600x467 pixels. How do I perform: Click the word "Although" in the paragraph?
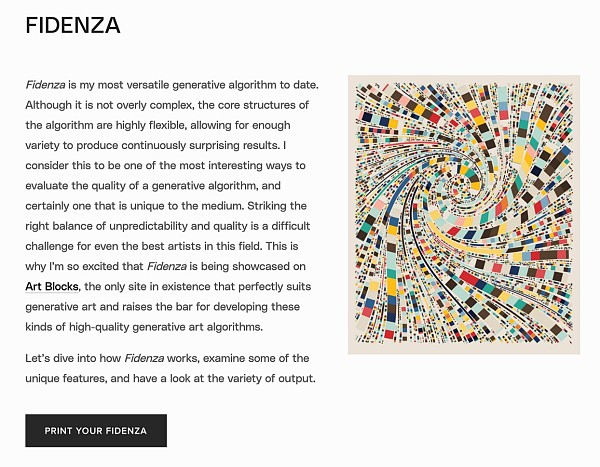[x=52, y=106]
